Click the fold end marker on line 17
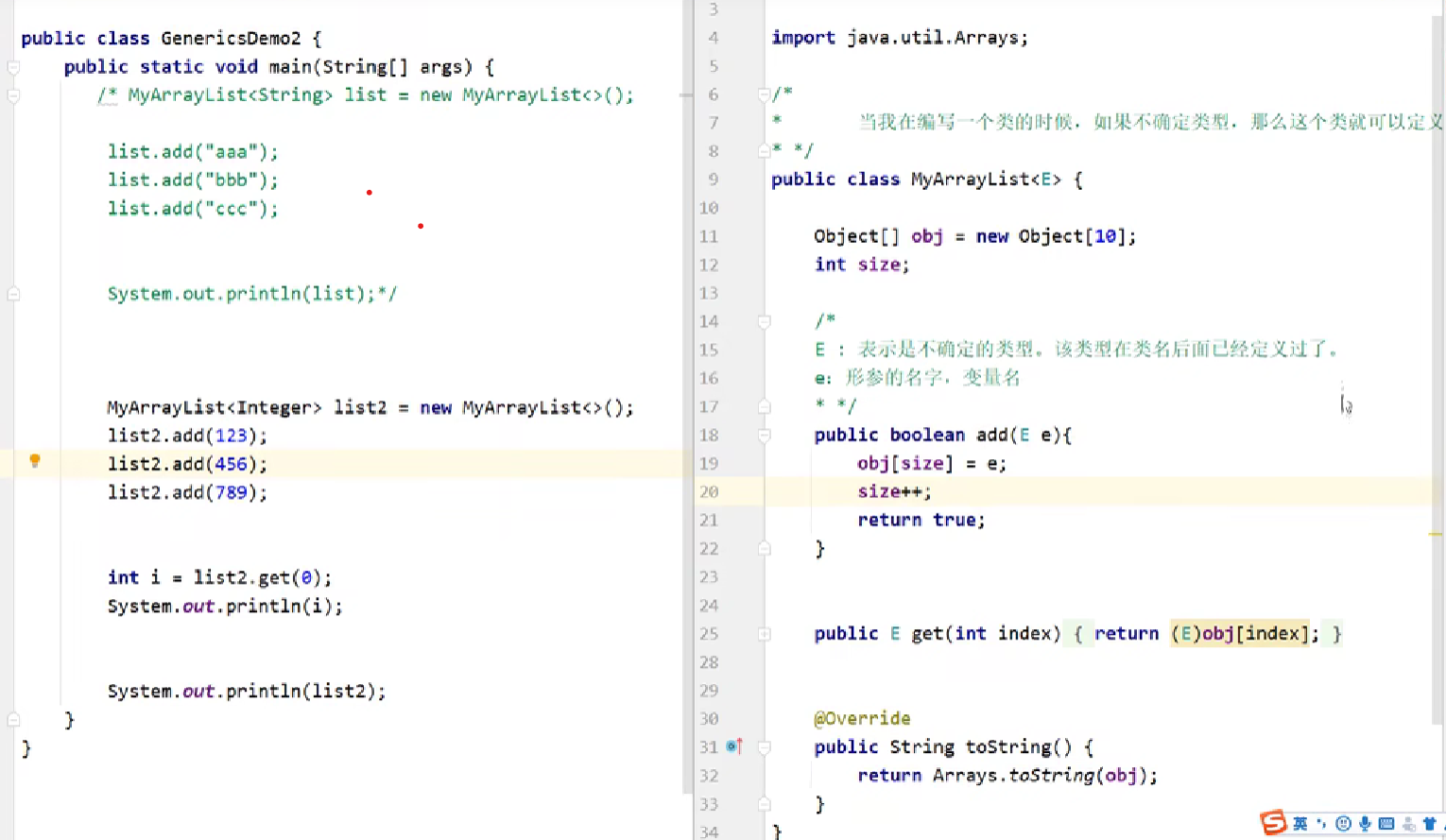The image size is (1446, 840). (764, 406)
